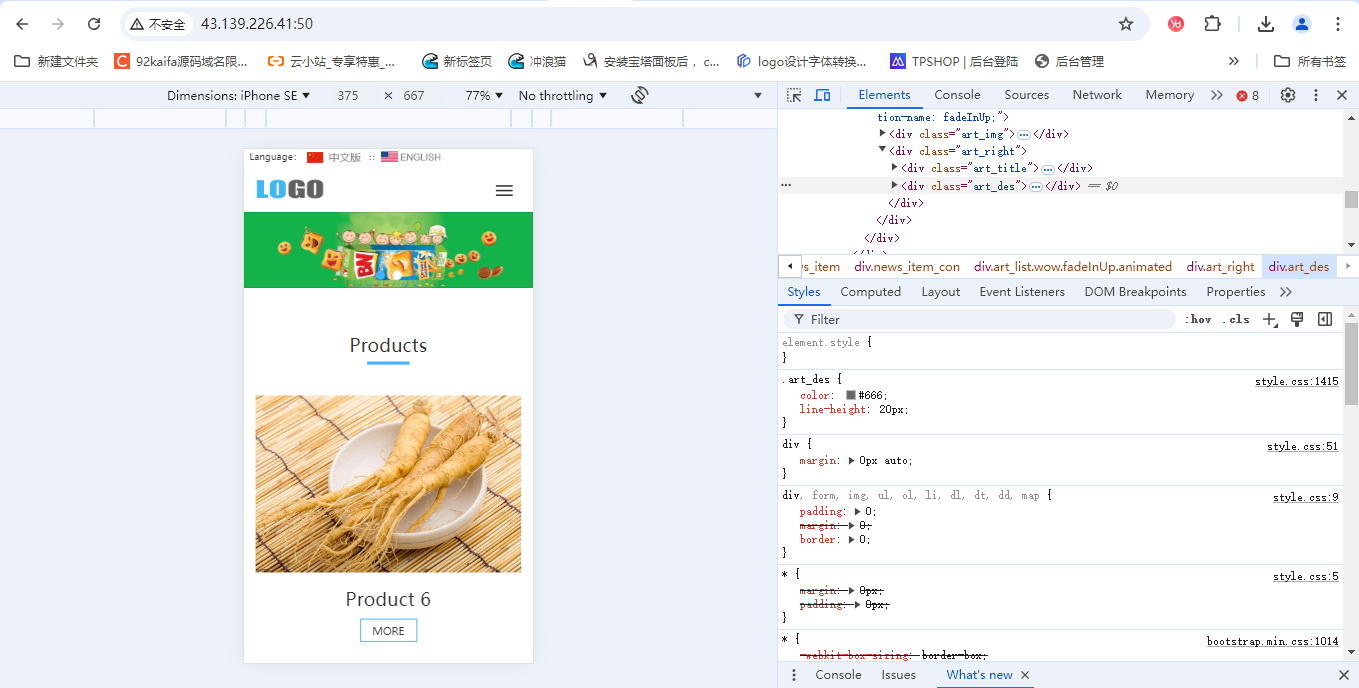Toggle the device toolbar icon

[x=822, y=95]
